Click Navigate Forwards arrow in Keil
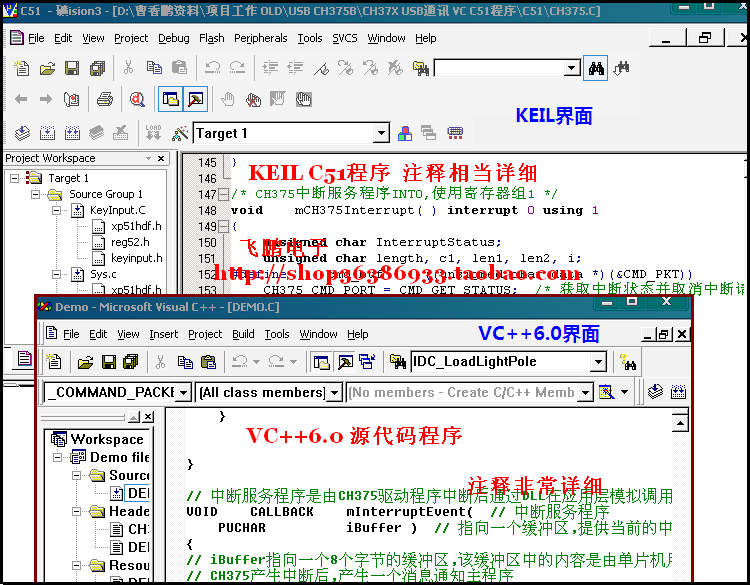The height and width of the screenshot is (585, 750). point(46,99)
